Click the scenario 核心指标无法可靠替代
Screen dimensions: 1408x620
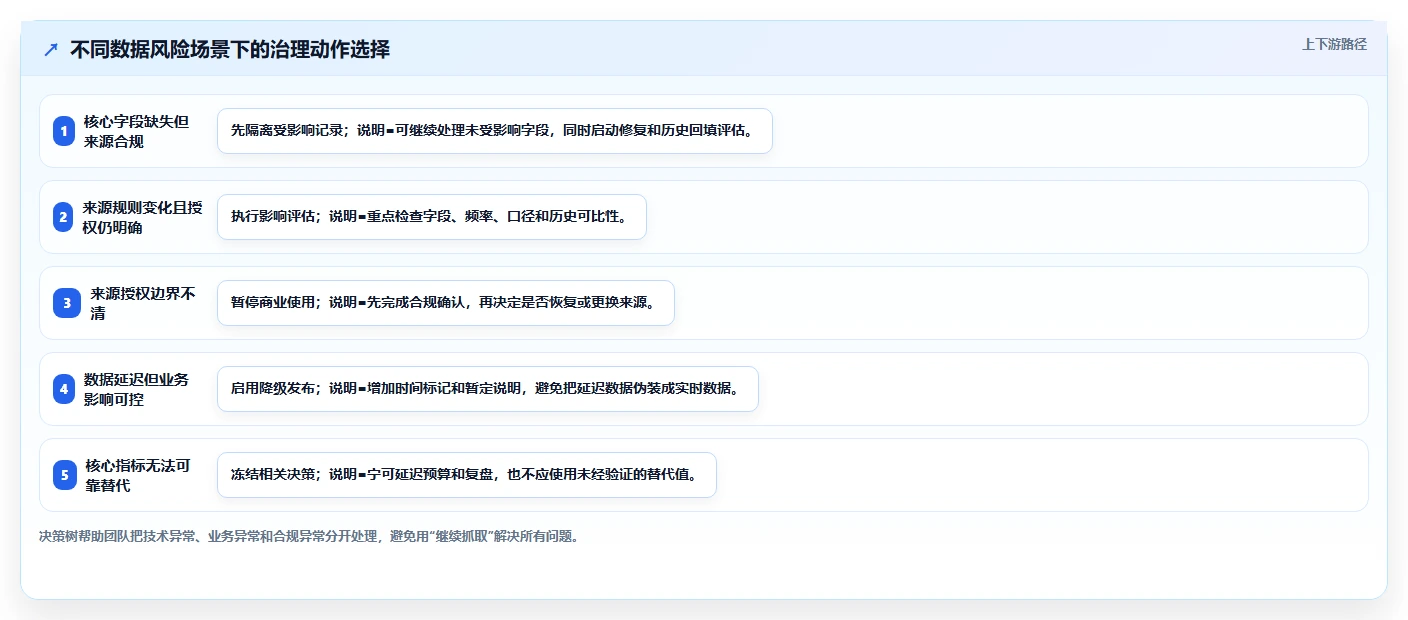click(138, 475)
